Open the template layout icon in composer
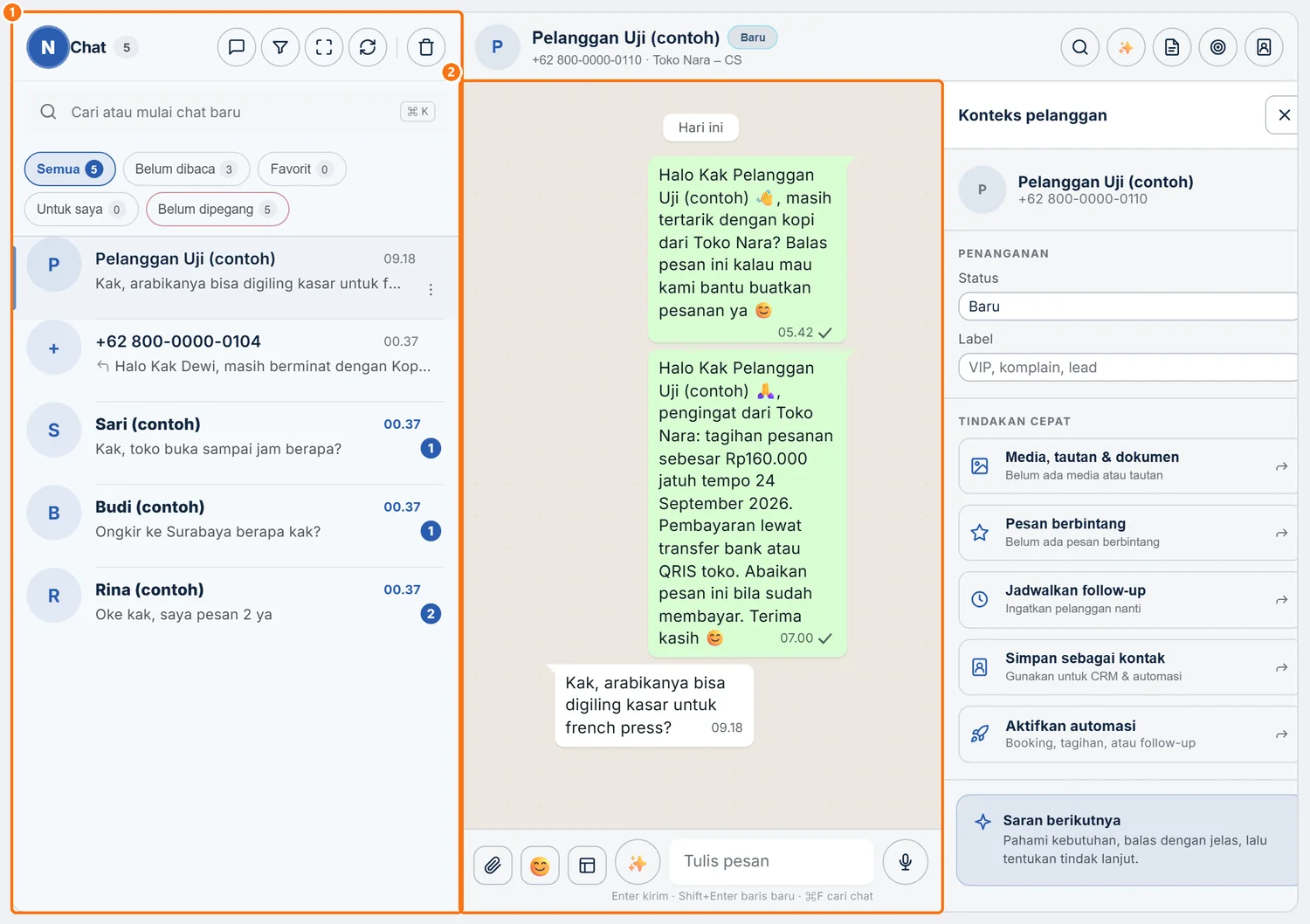Screen dimensions: 1310x924 coord(587,865)
